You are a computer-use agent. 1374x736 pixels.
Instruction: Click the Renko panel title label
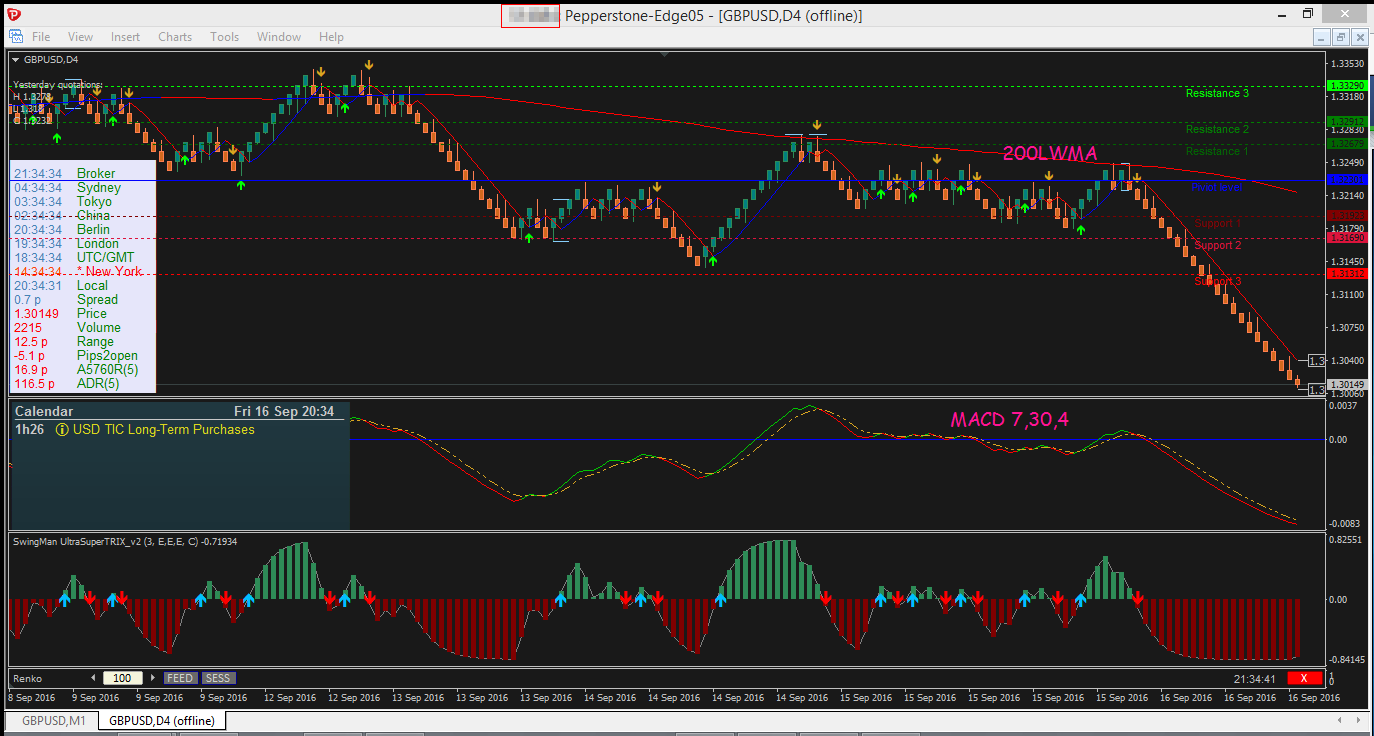pyautogui.click(x=27, y=679)
